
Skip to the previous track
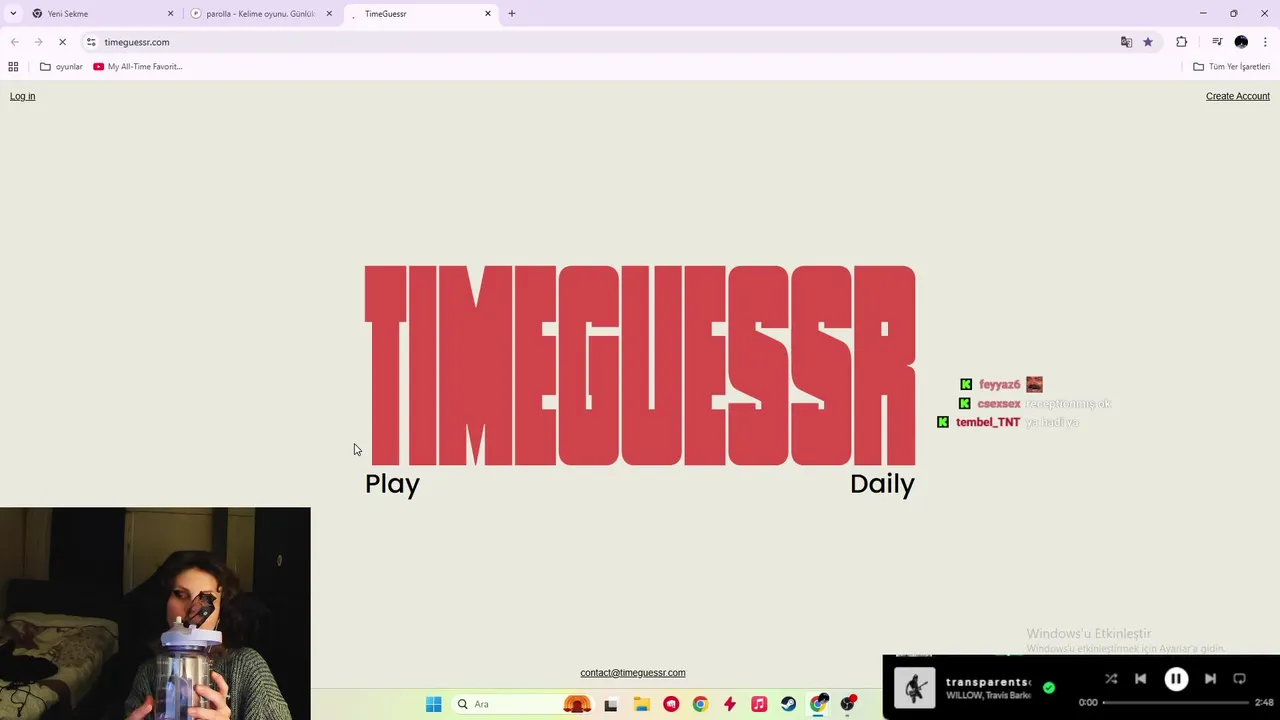pyautogui.click(x=1140, y=678)
